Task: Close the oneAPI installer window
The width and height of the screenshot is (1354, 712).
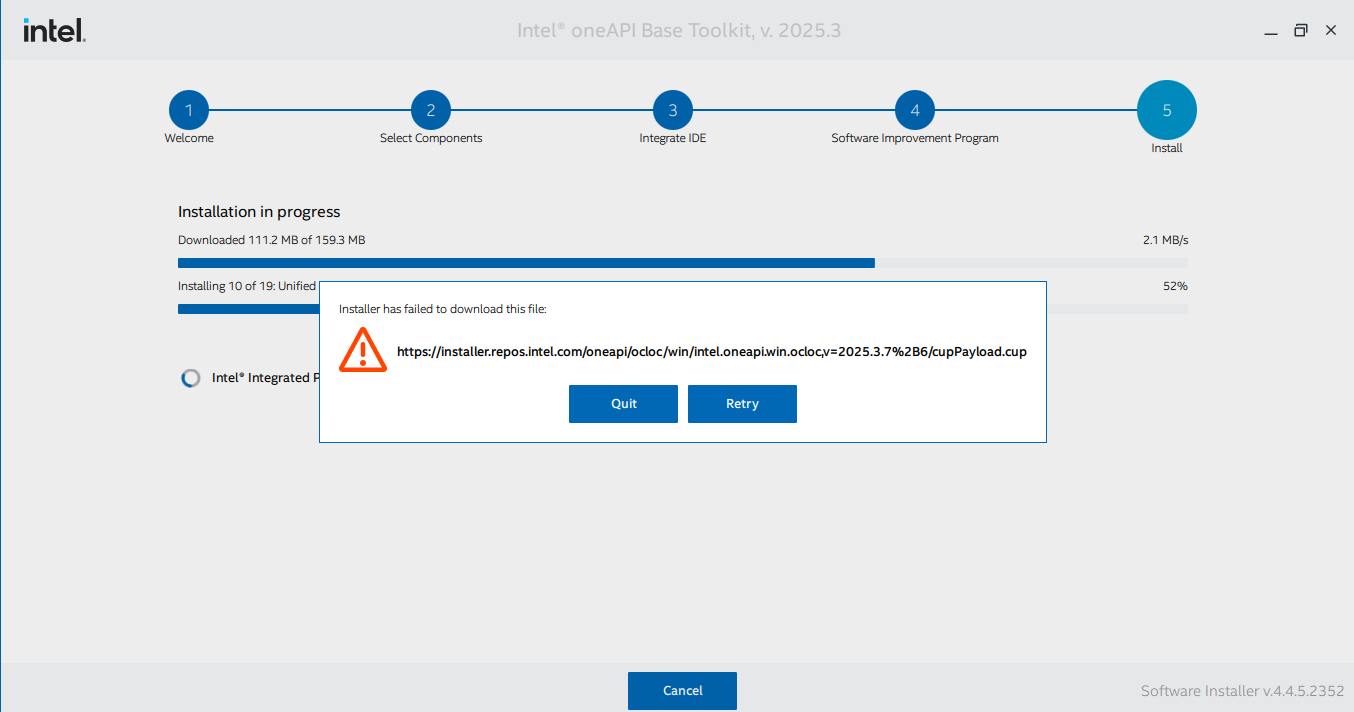Action: click(x=1331, y=31)
